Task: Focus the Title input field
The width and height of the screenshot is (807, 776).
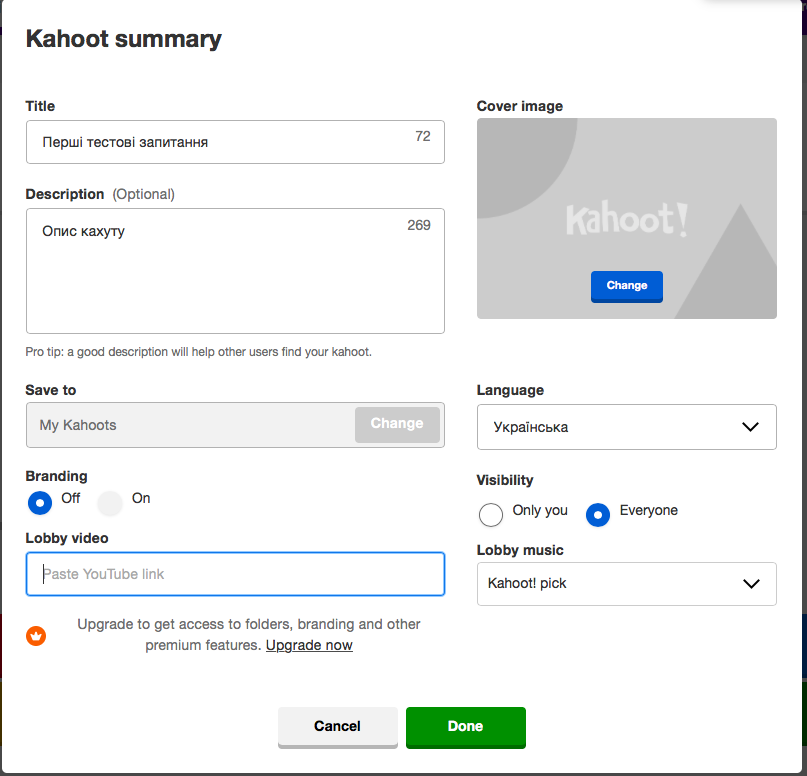Action: 235,142
